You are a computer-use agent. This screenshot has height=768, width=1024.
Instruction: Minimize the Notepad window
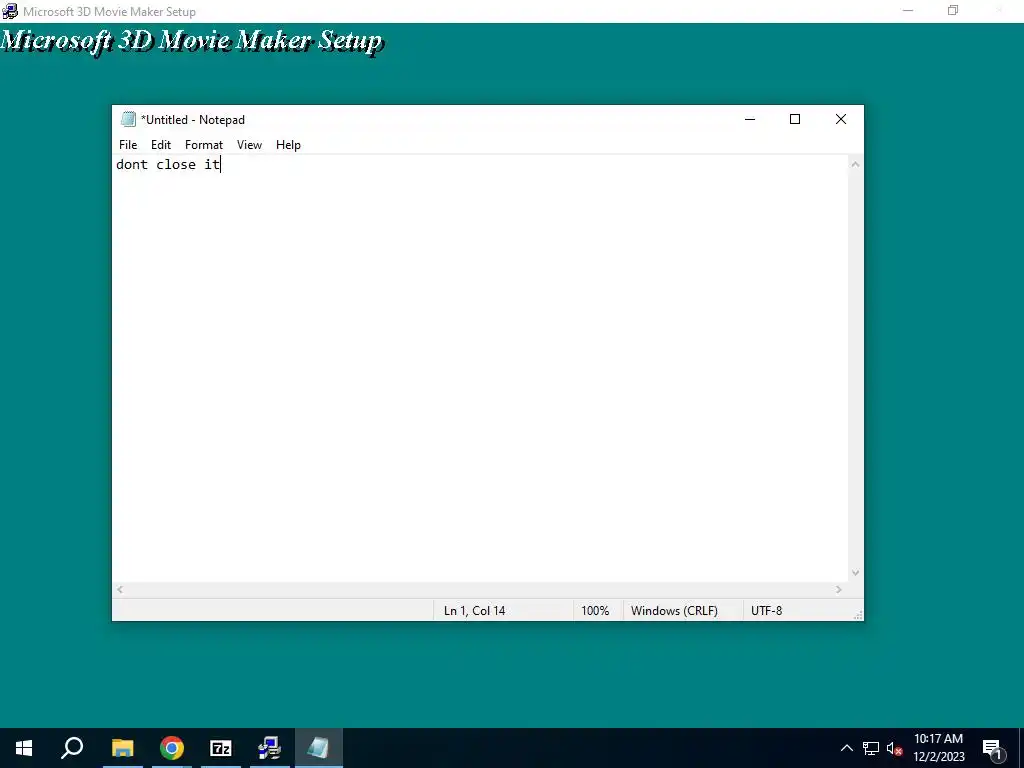(x=750, y=119)
